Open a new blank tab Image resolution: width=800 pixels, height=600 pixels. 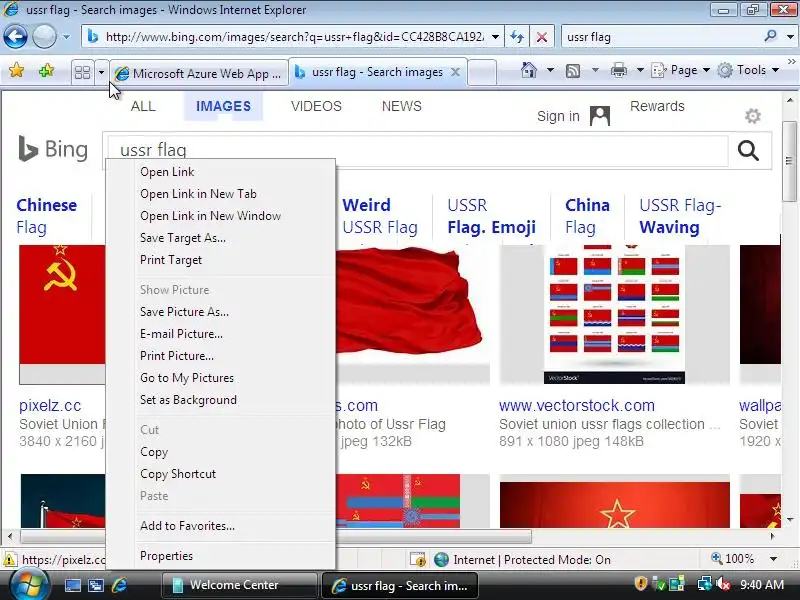click(482, 72)
